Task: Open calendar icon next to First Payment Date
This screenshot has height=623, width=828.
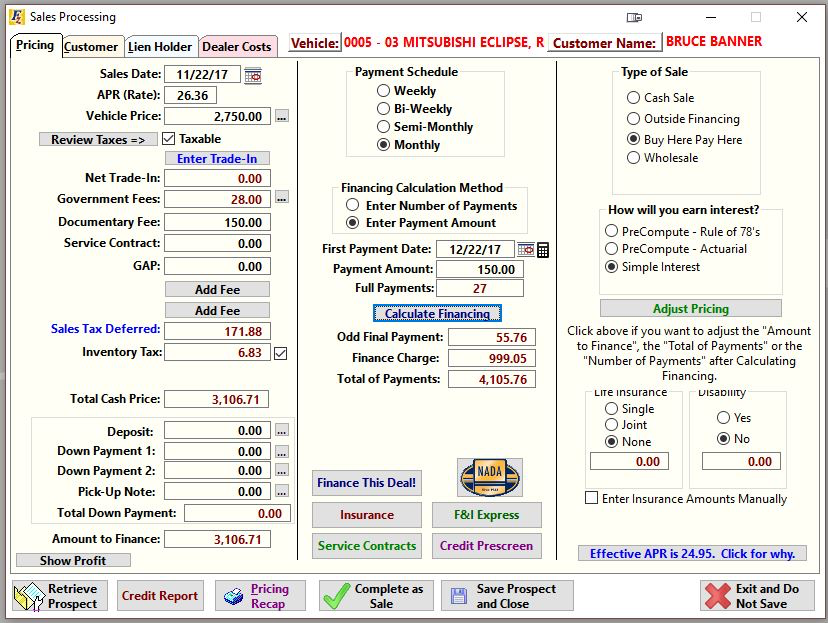Action: [525, 250]
